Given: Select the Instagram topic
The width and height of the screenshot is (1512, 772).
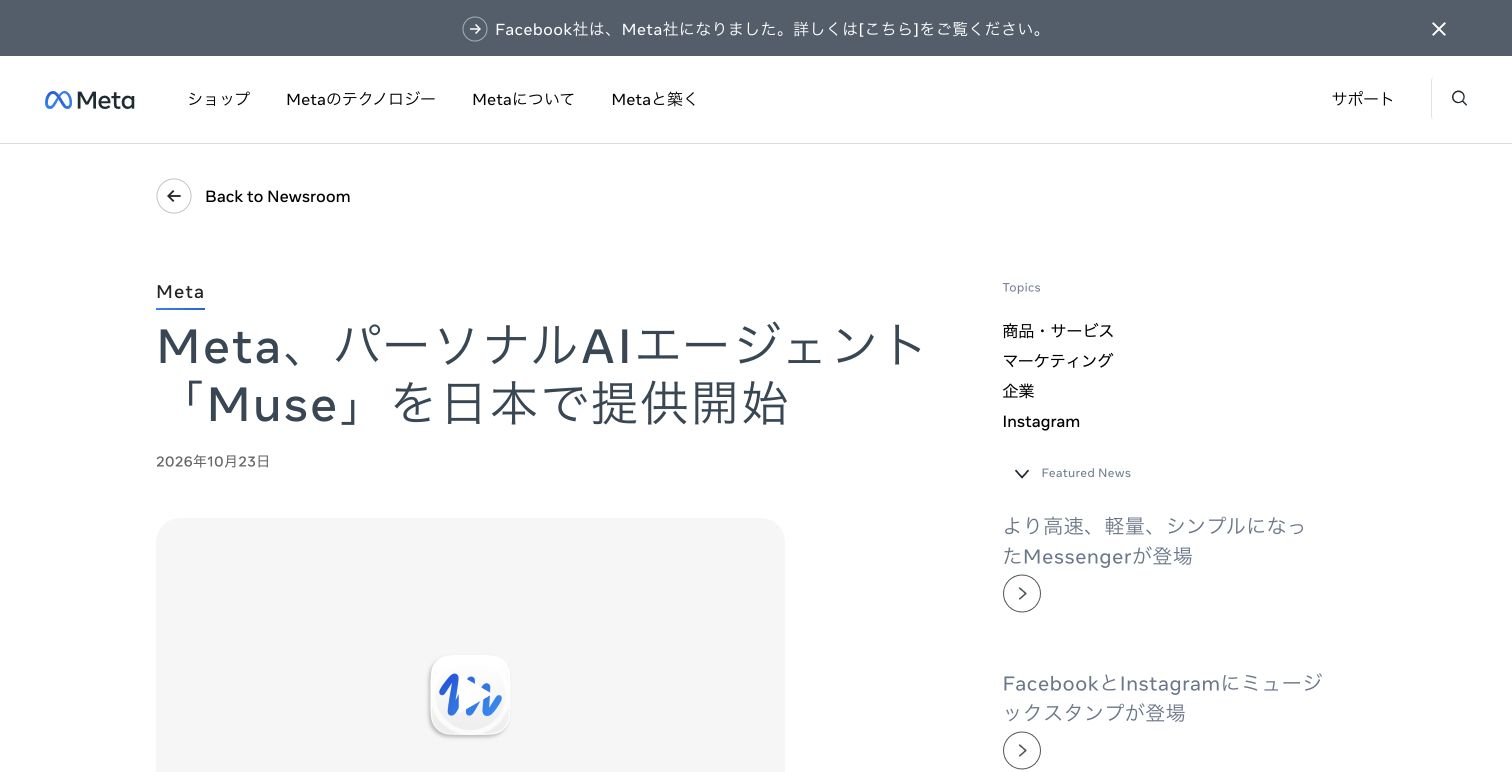Looking at the screenshot, I should coord(1041,422).
